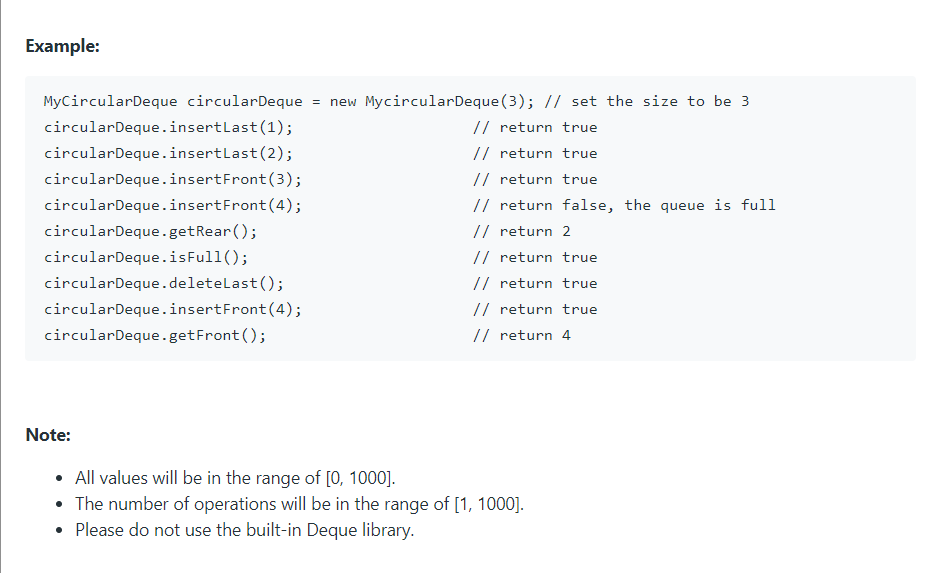Click the "return false, the queue is full" comment

[624, 205]
